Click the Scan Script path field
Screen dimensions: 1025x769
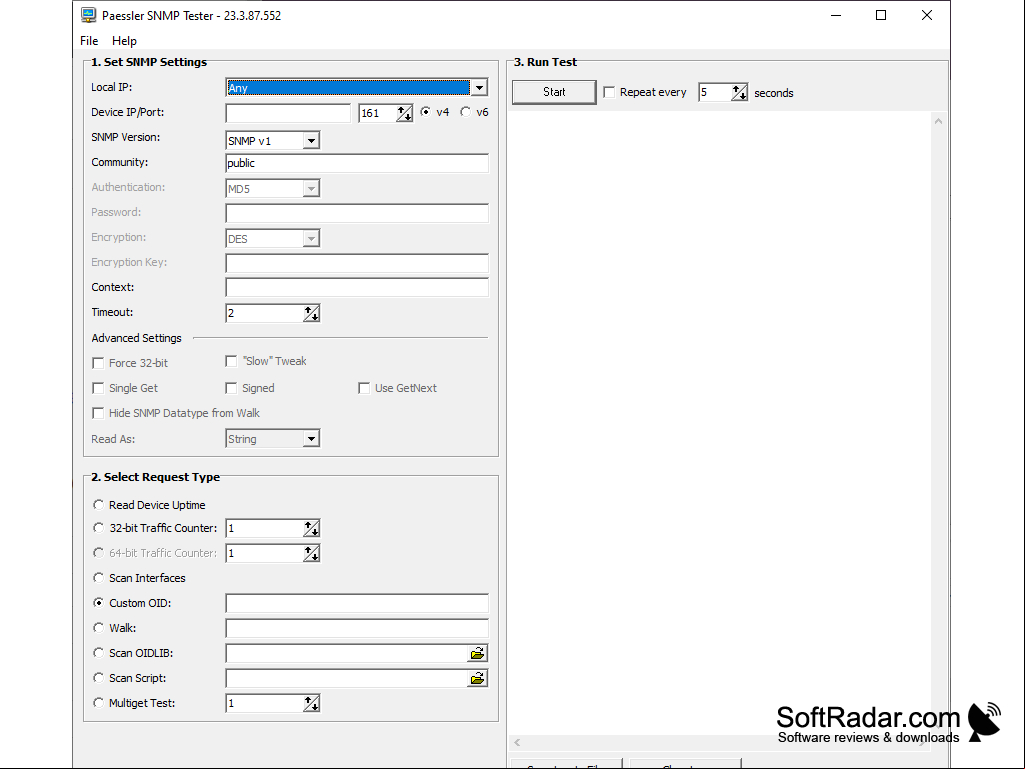tap(346, 678)
